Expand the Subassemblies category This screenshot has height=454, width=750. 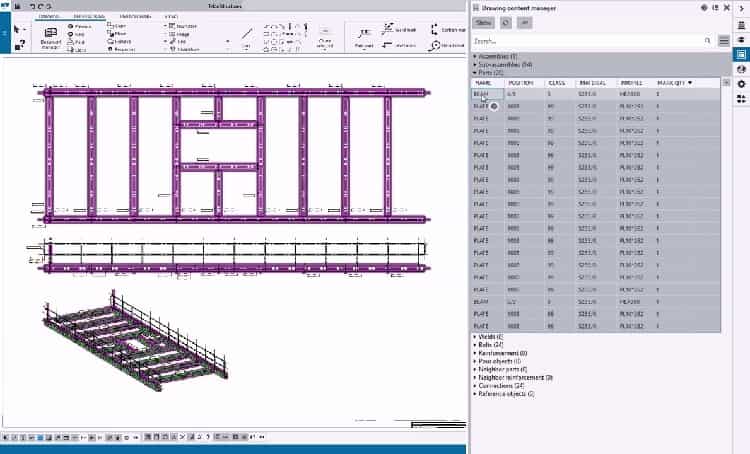(502, 65)
